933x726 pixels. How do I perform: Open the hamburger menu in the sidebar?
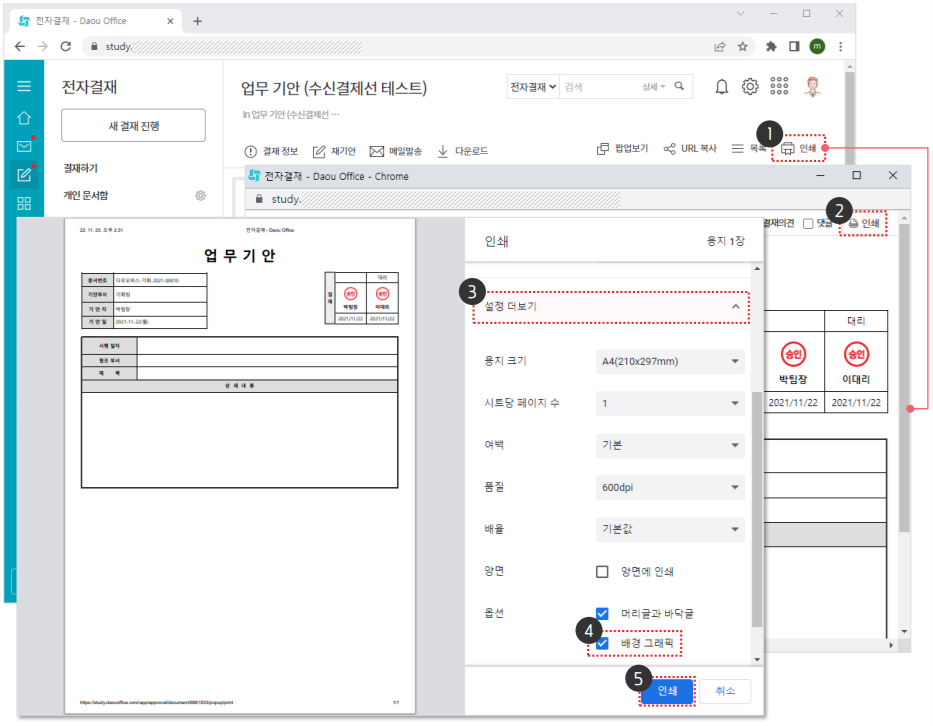[24, 87]
